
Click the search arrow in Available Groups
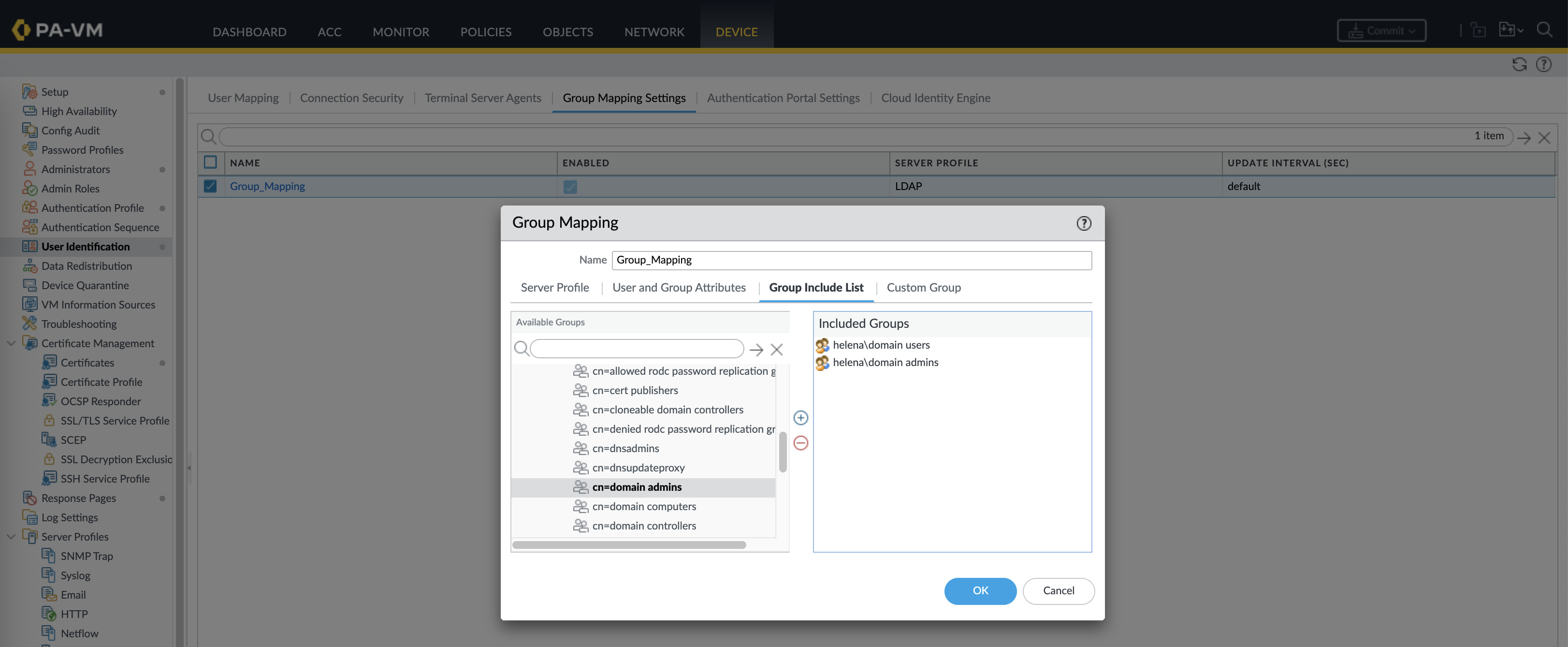click(756, 349)
